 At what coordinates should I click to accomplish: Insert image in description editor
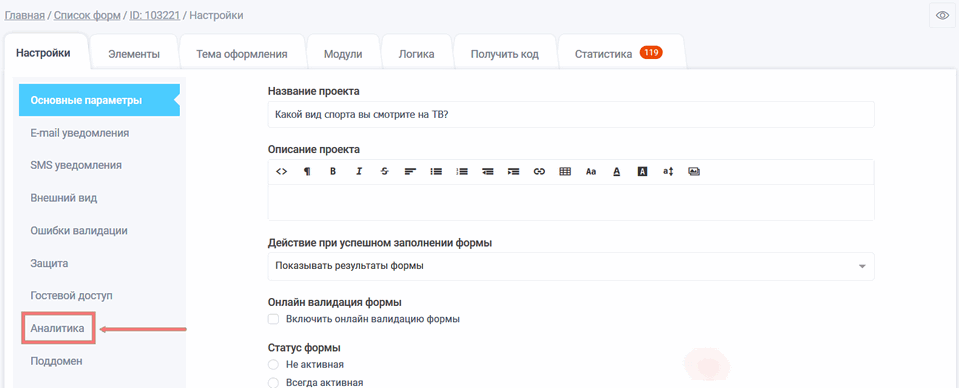click(x=694, y=172)
